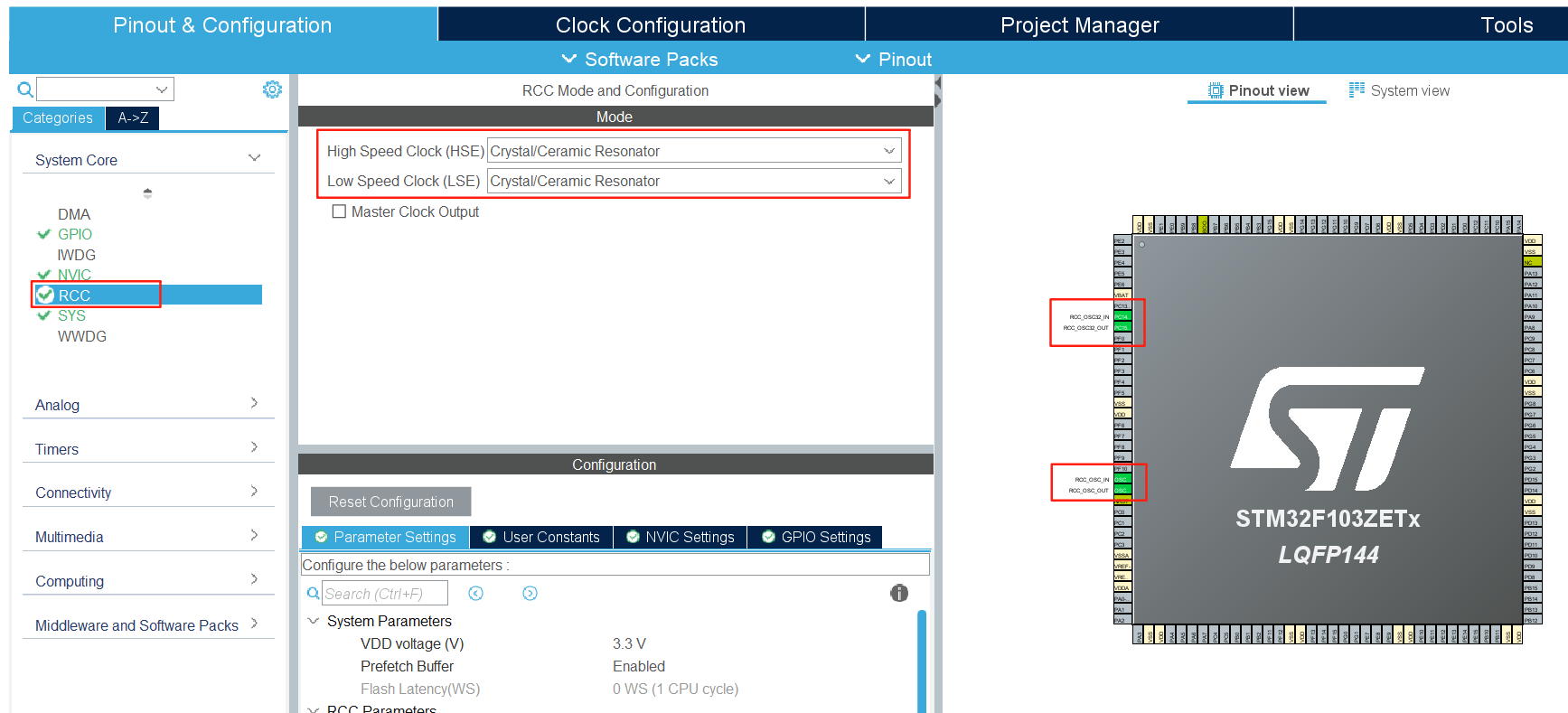Viewport: 1568px width, 713px height.
Task: Click the Search (Ctrl+F) parameter field
Action: 385,594
